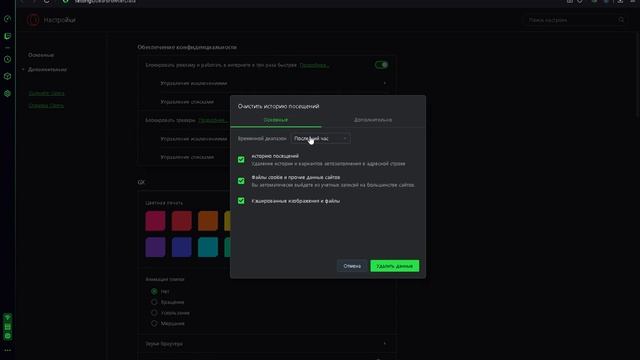
Task: Click the green Удалить данные button
Action: pos(395,266)
